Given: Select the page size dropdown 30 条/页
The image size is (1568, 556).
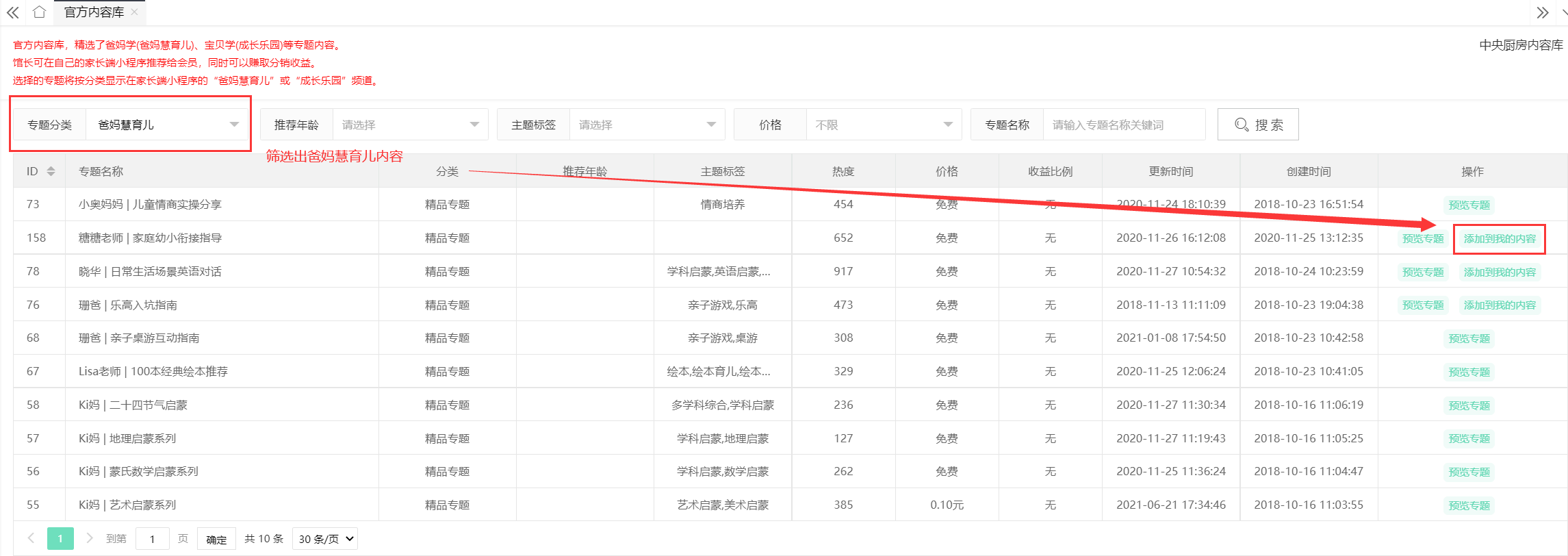Looking at the screenshot, I should [x=325, y=539].
